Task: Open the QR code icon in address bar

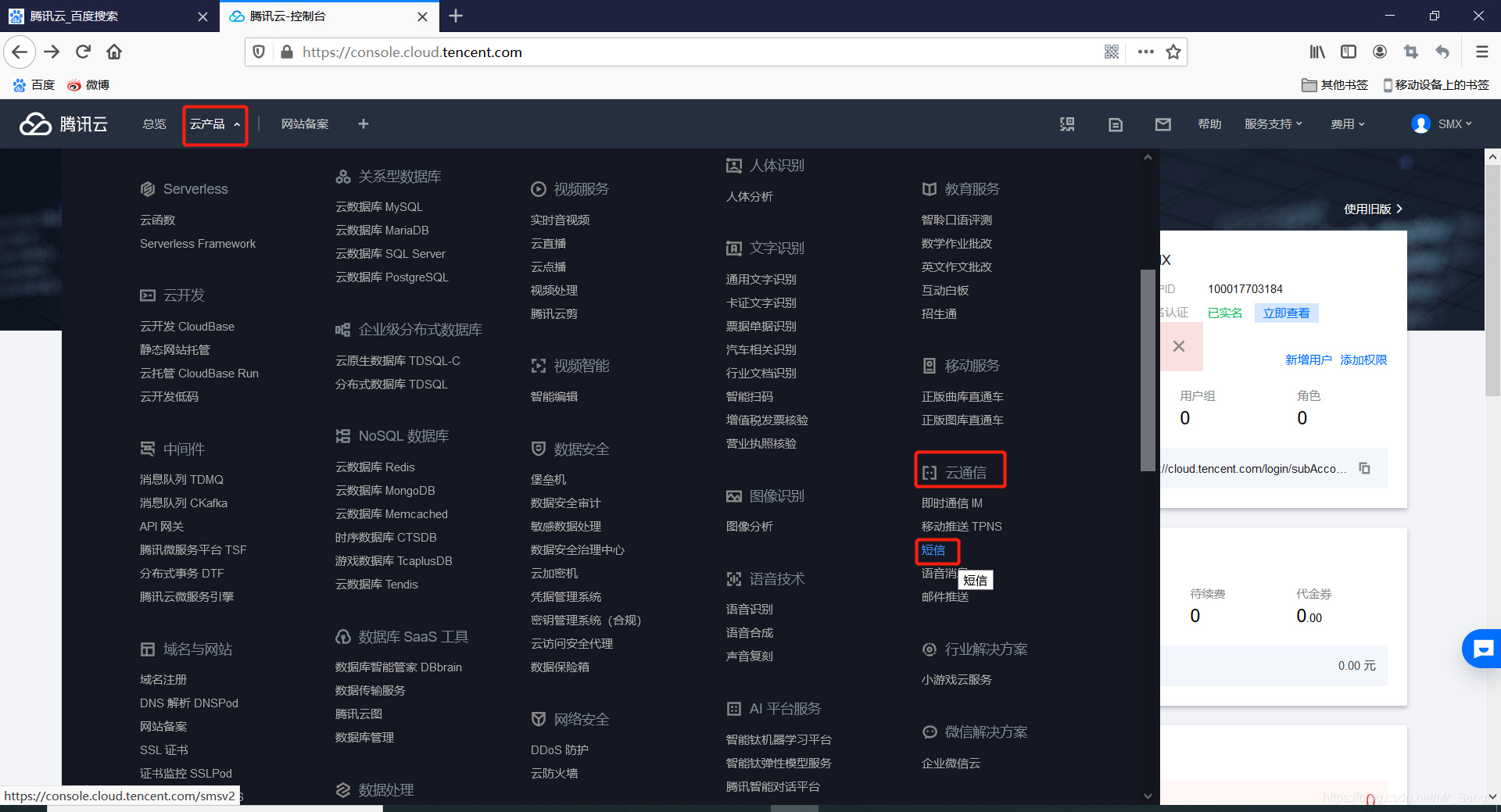Action: 1112,52
